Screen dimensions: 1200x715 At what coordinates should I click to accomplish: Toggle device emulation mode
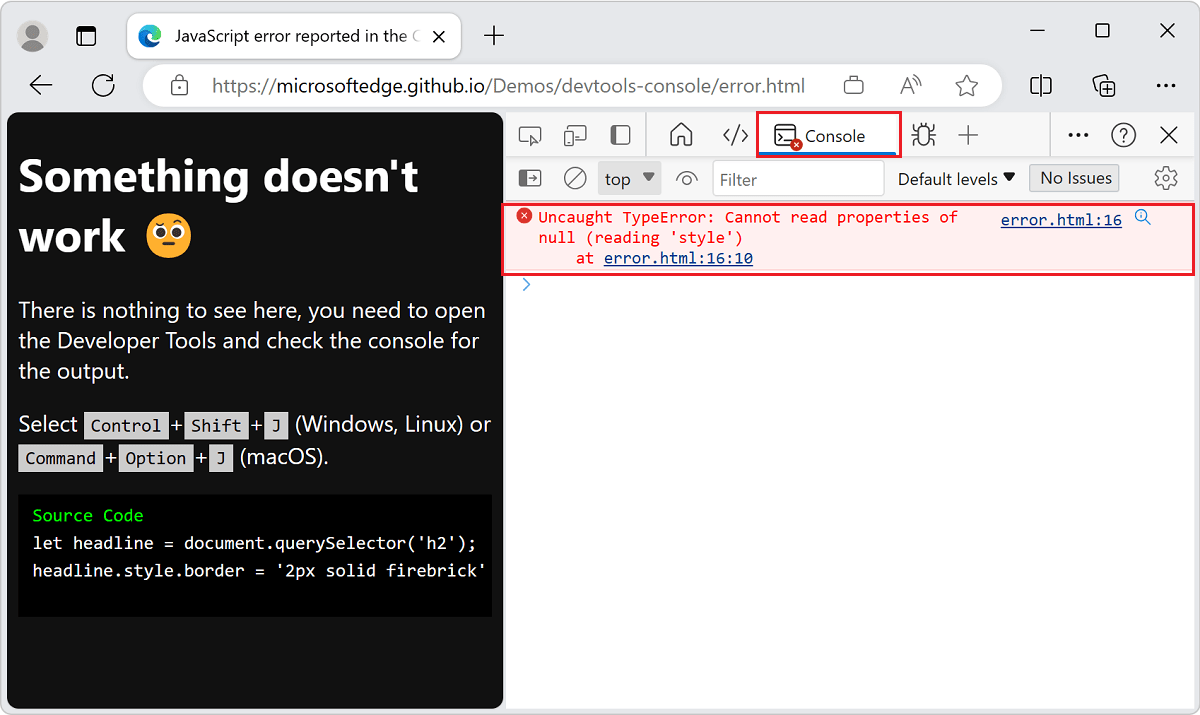(x=574, y=134)
